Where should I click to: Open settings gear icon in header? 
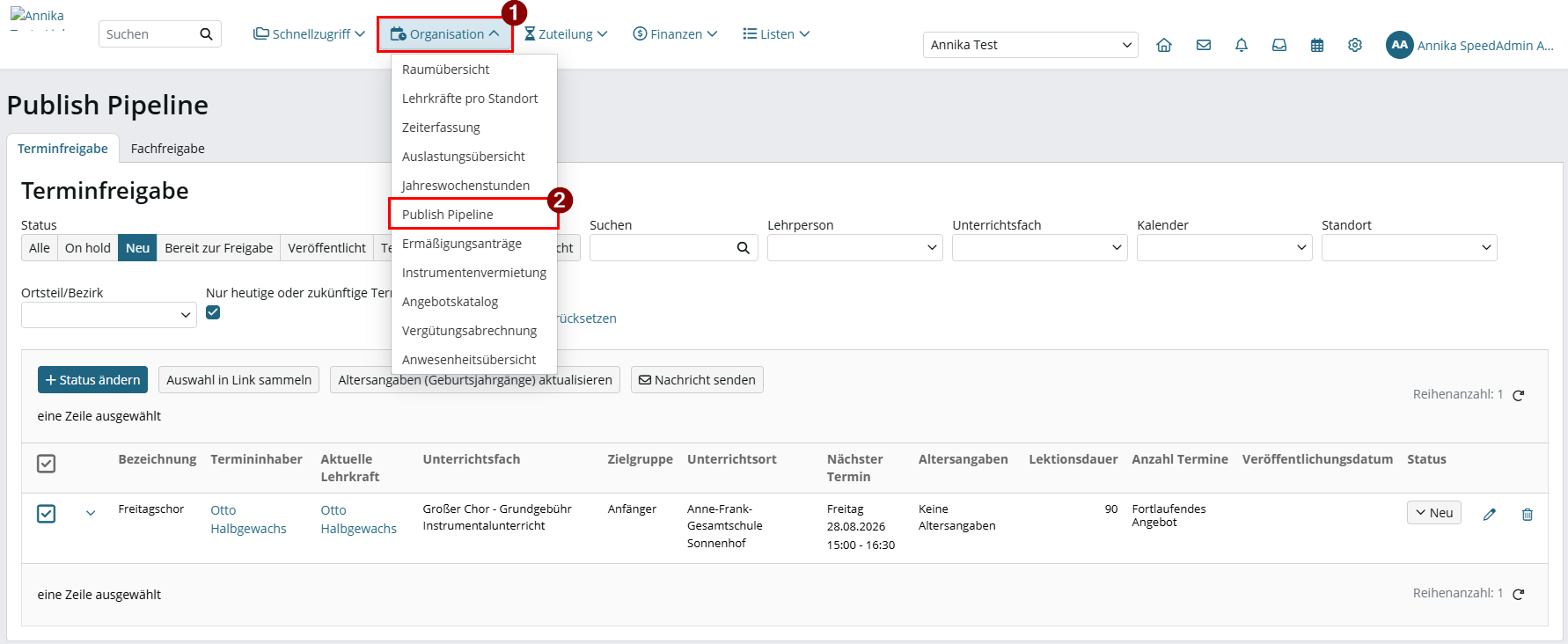(x=1355, y=45)
